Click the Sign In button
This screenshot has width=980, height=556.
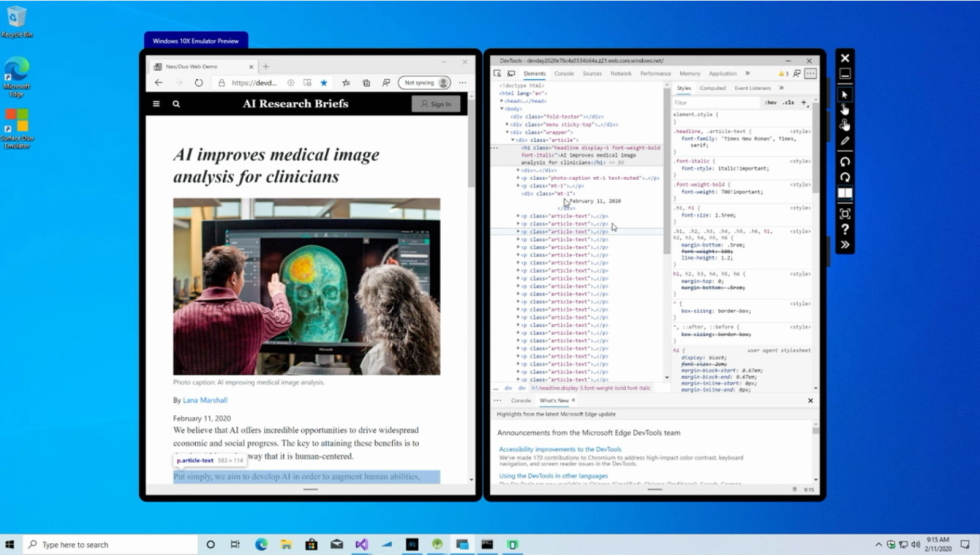coord(436,104)
